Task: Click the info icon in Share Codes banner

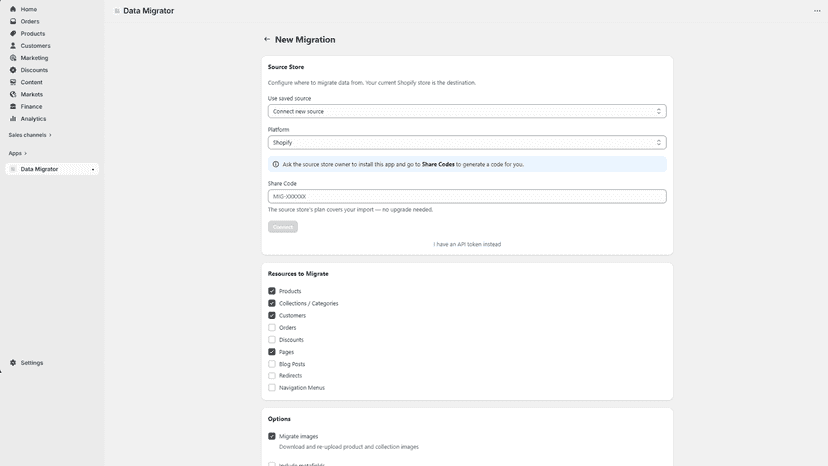Action: (276, 164)
